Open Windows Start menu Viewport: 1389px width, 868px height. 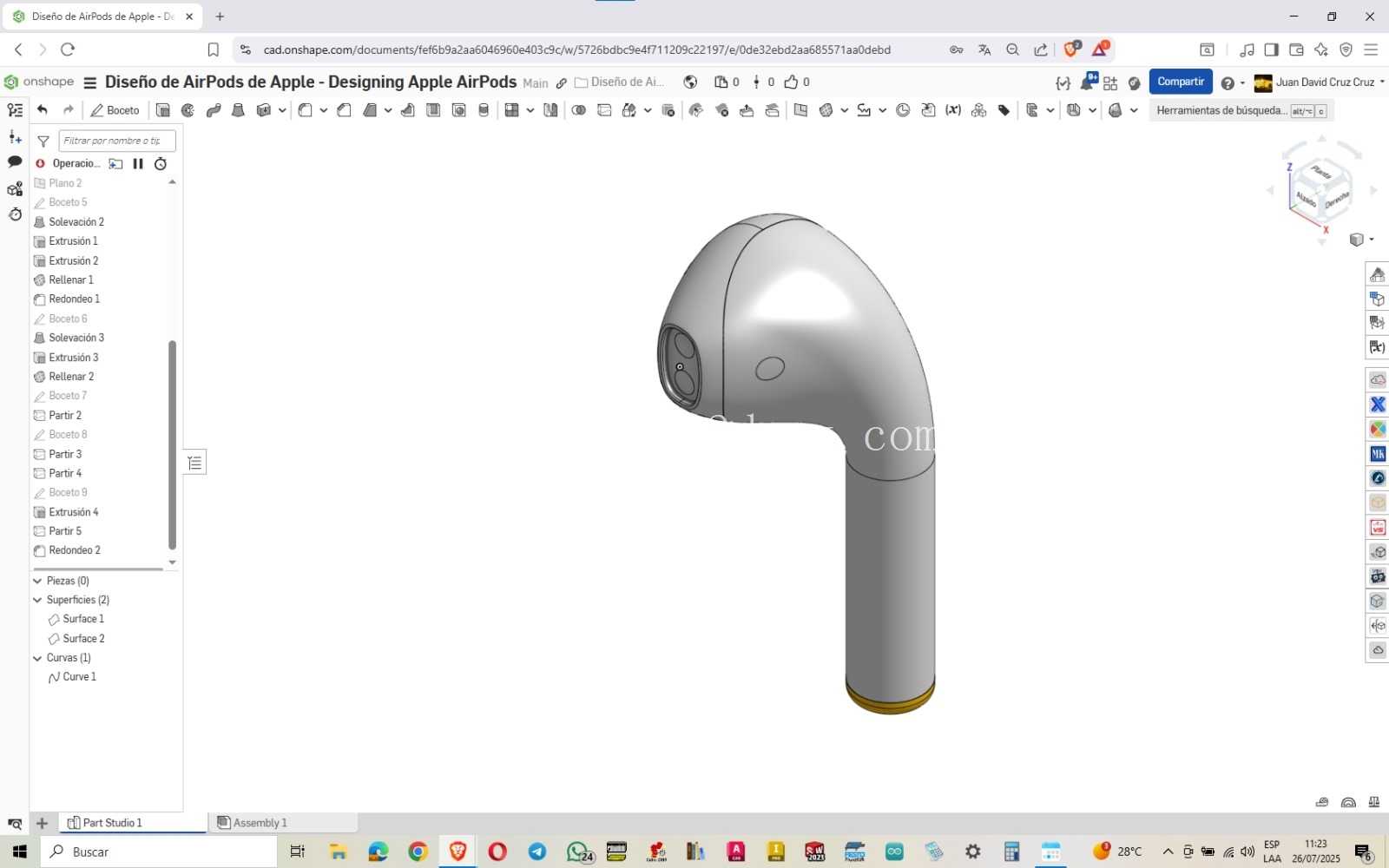pos(20,852)
